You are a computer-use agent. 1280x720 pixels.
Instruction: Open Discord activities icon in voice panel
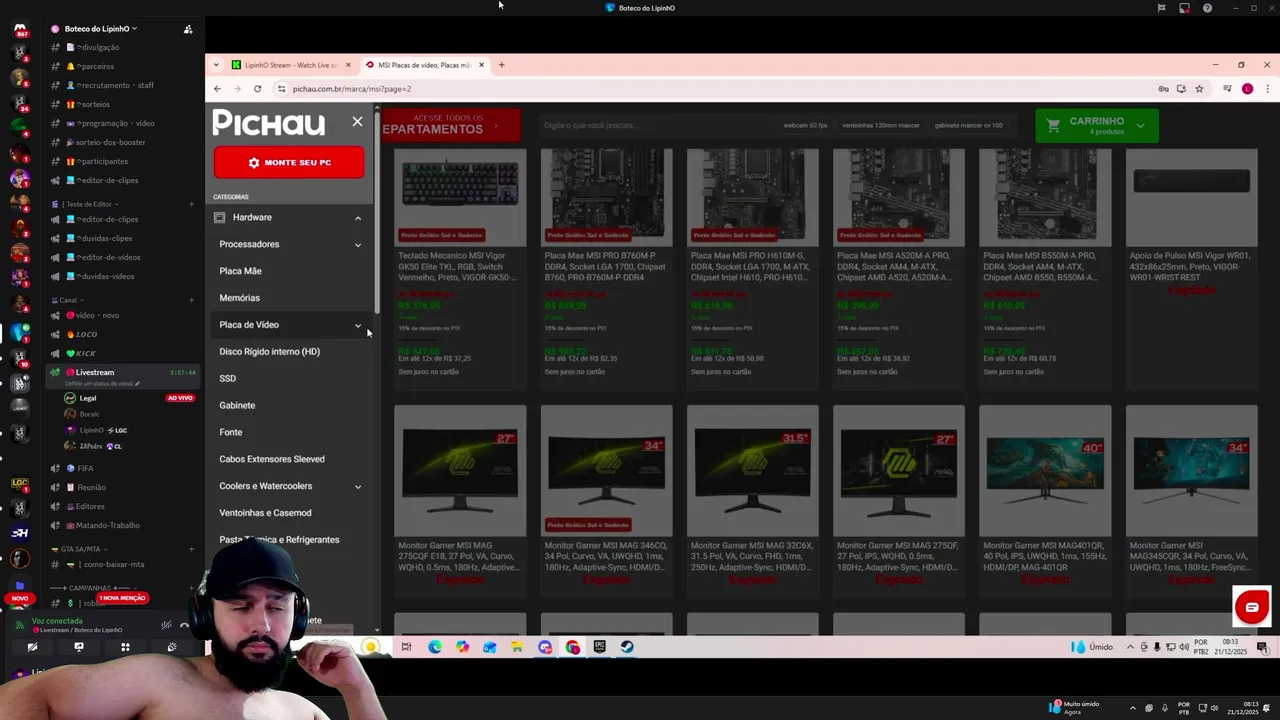pos(125,647)
